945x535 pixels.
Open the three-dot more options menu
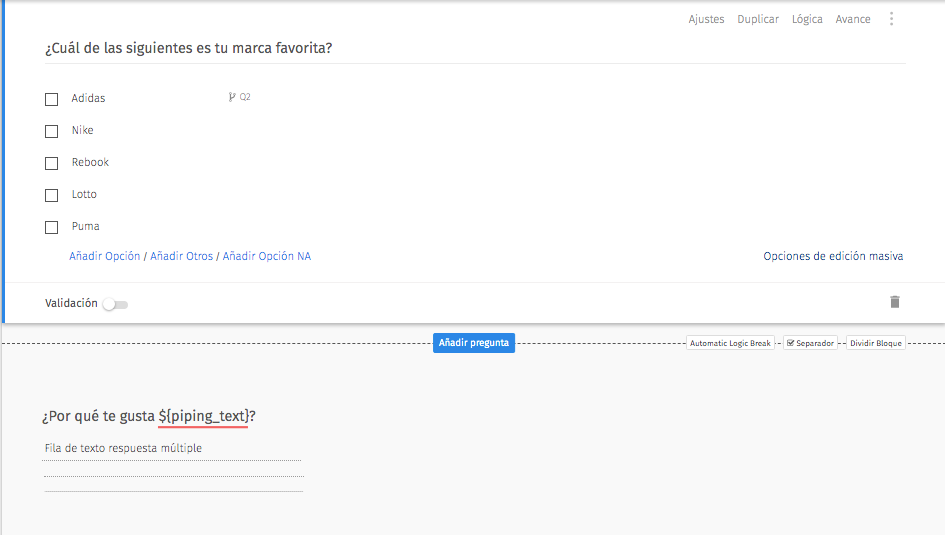891,19
